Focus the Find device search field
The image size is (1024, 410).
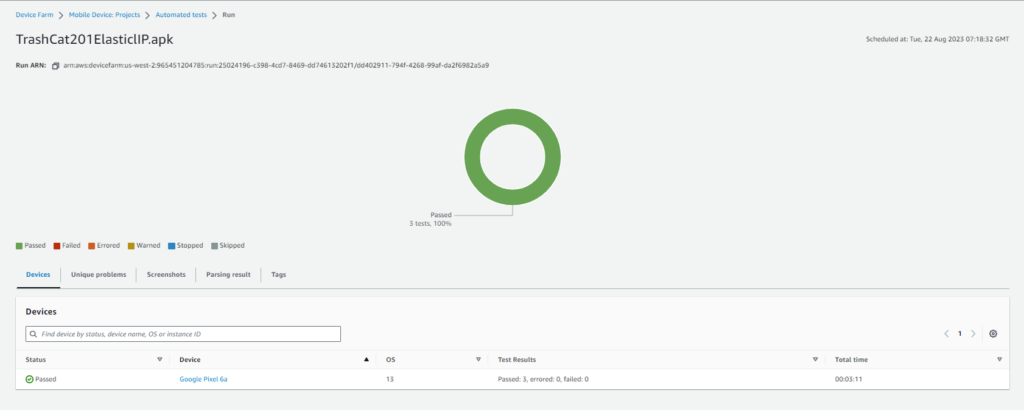pyautogui.click(x=183, y=334)
